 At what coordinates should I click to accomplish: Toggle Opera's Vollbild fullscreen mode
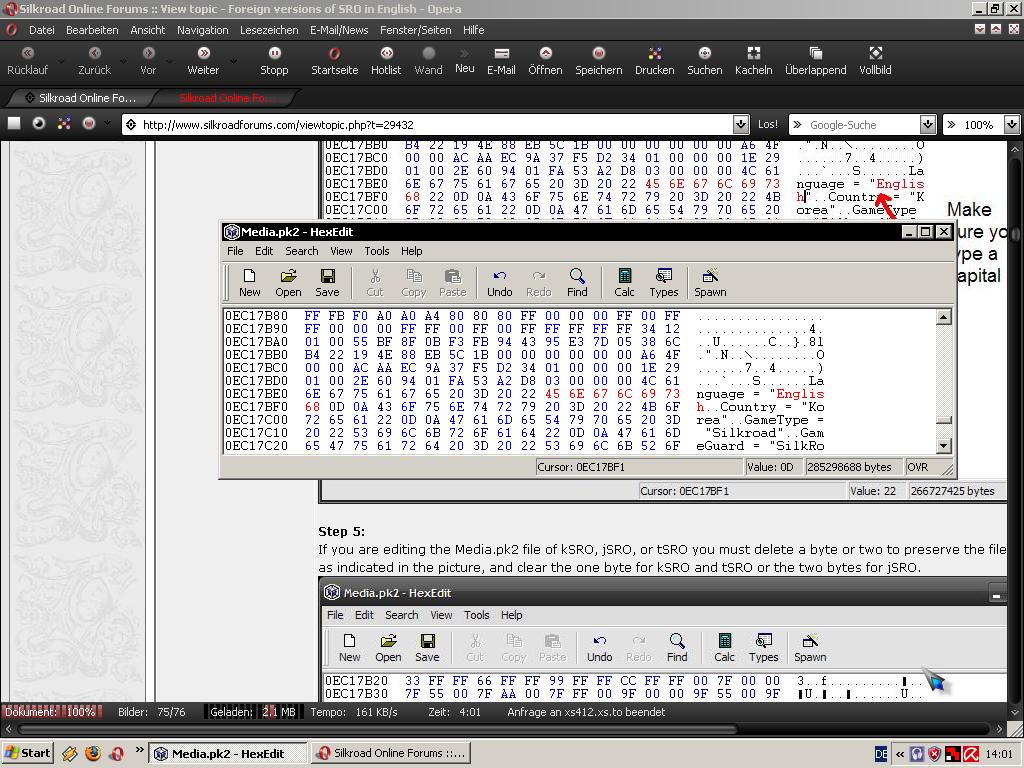coord(875,60)
